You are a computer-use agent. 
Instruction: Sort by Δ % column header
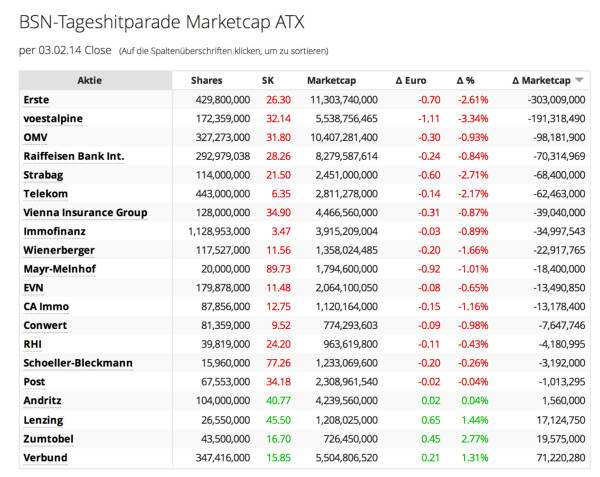[465, 81]
